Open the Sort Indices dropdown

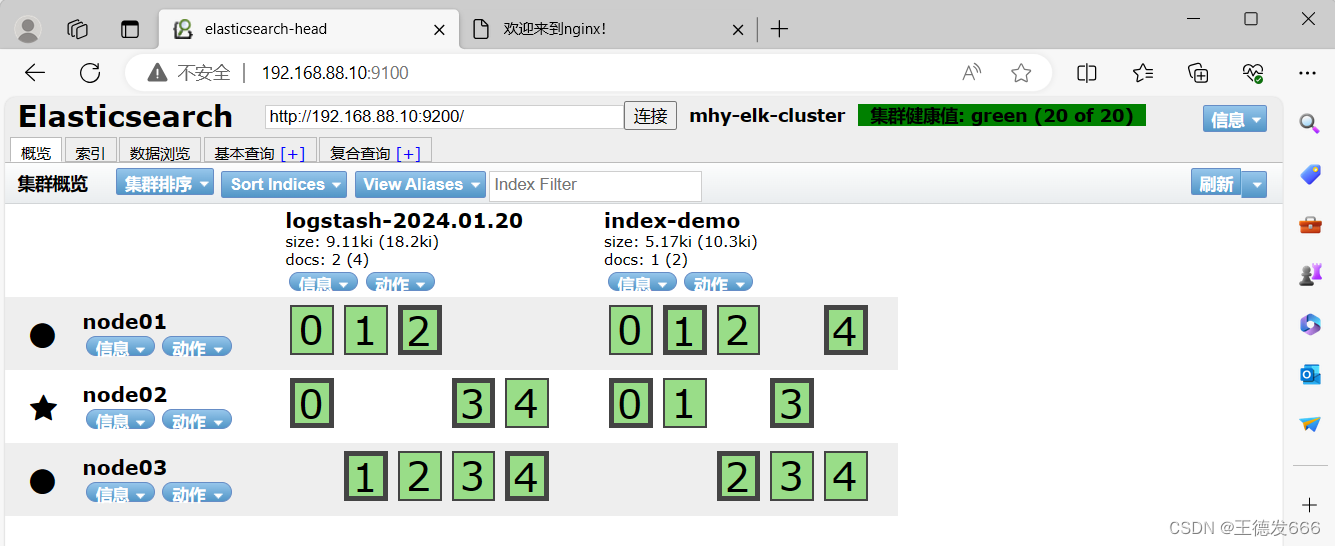[284, 184]
